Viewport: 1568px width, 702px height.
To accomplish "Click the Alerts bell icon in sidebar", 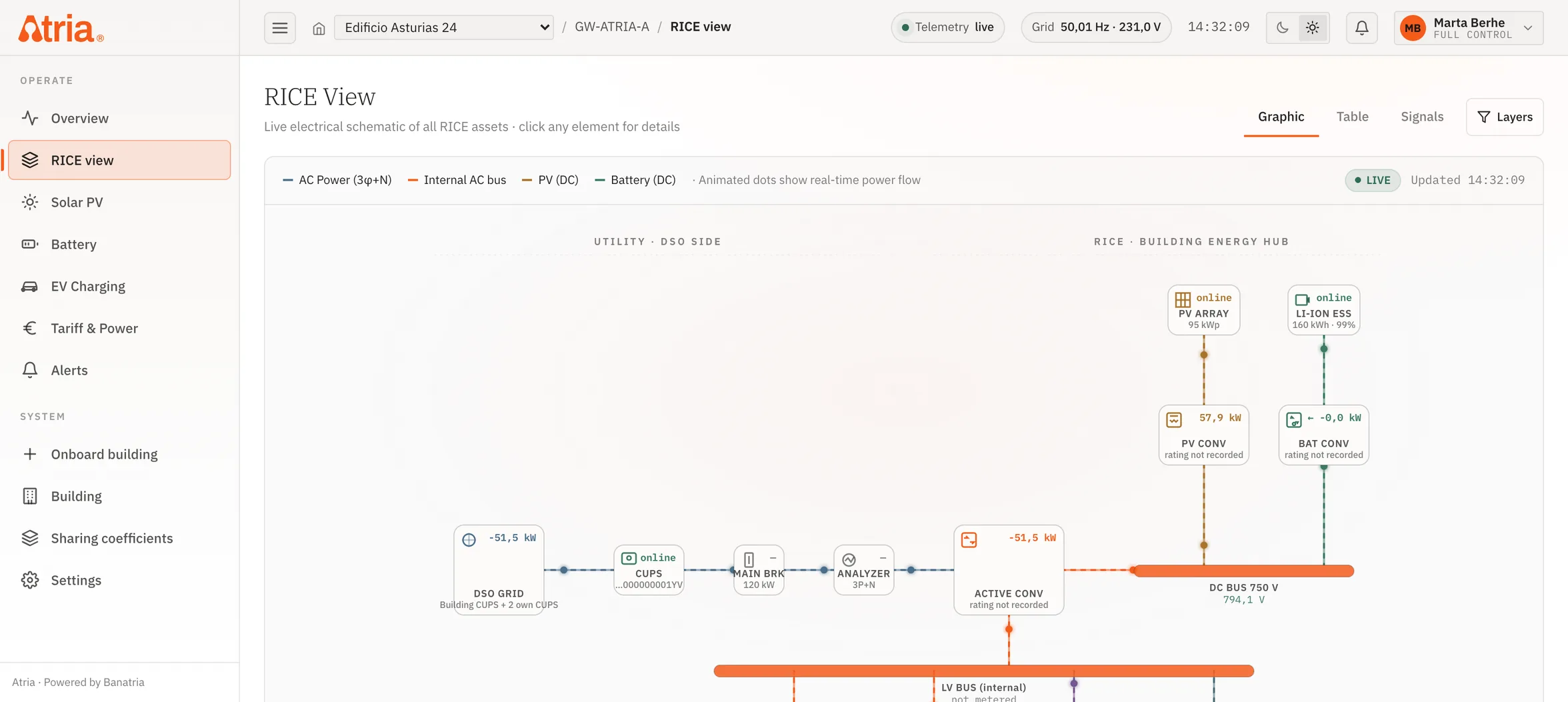I will click(x=29, y=370).
